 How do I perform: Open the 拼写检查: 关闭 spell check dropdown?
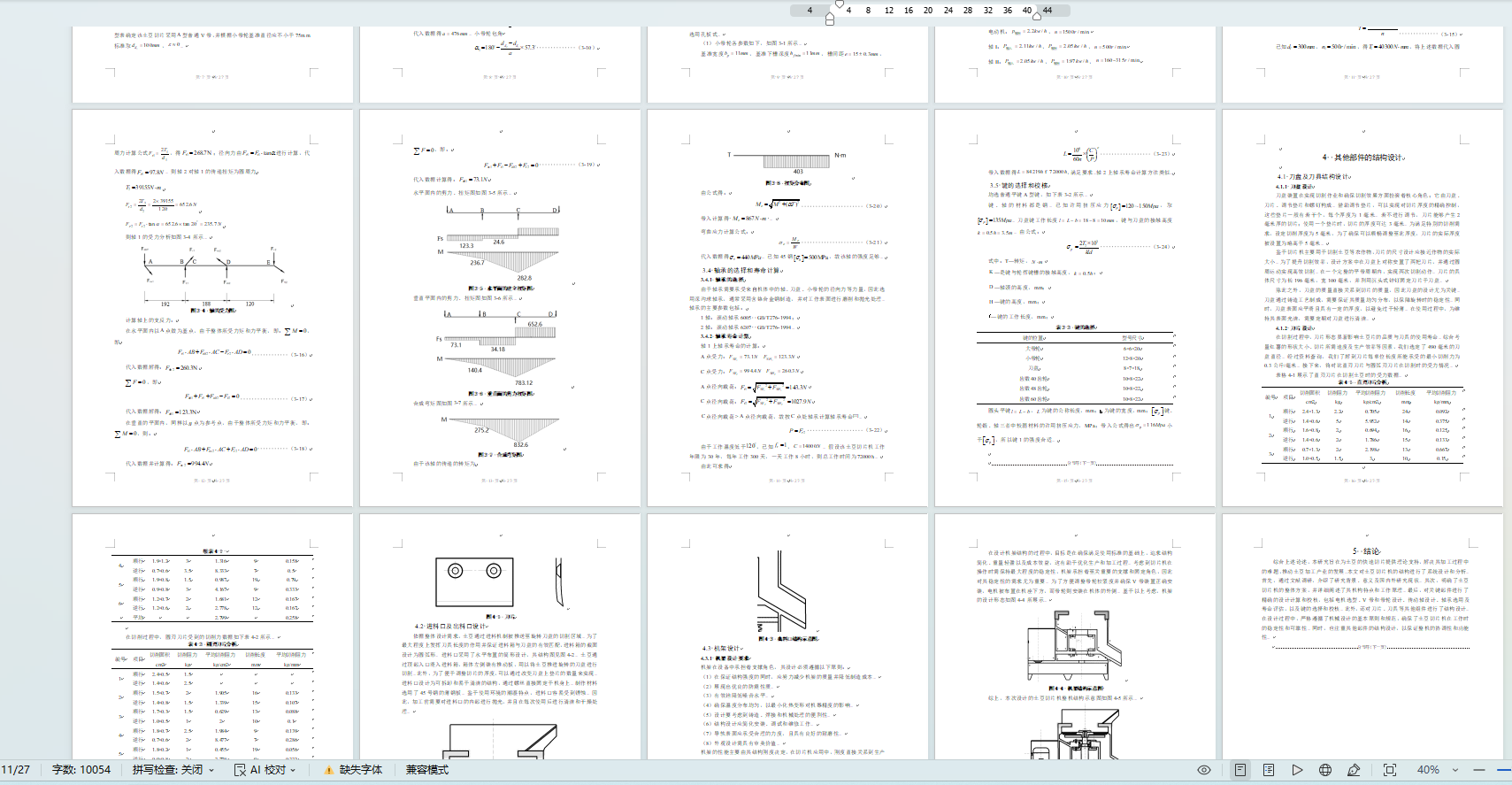coord(173,770)
